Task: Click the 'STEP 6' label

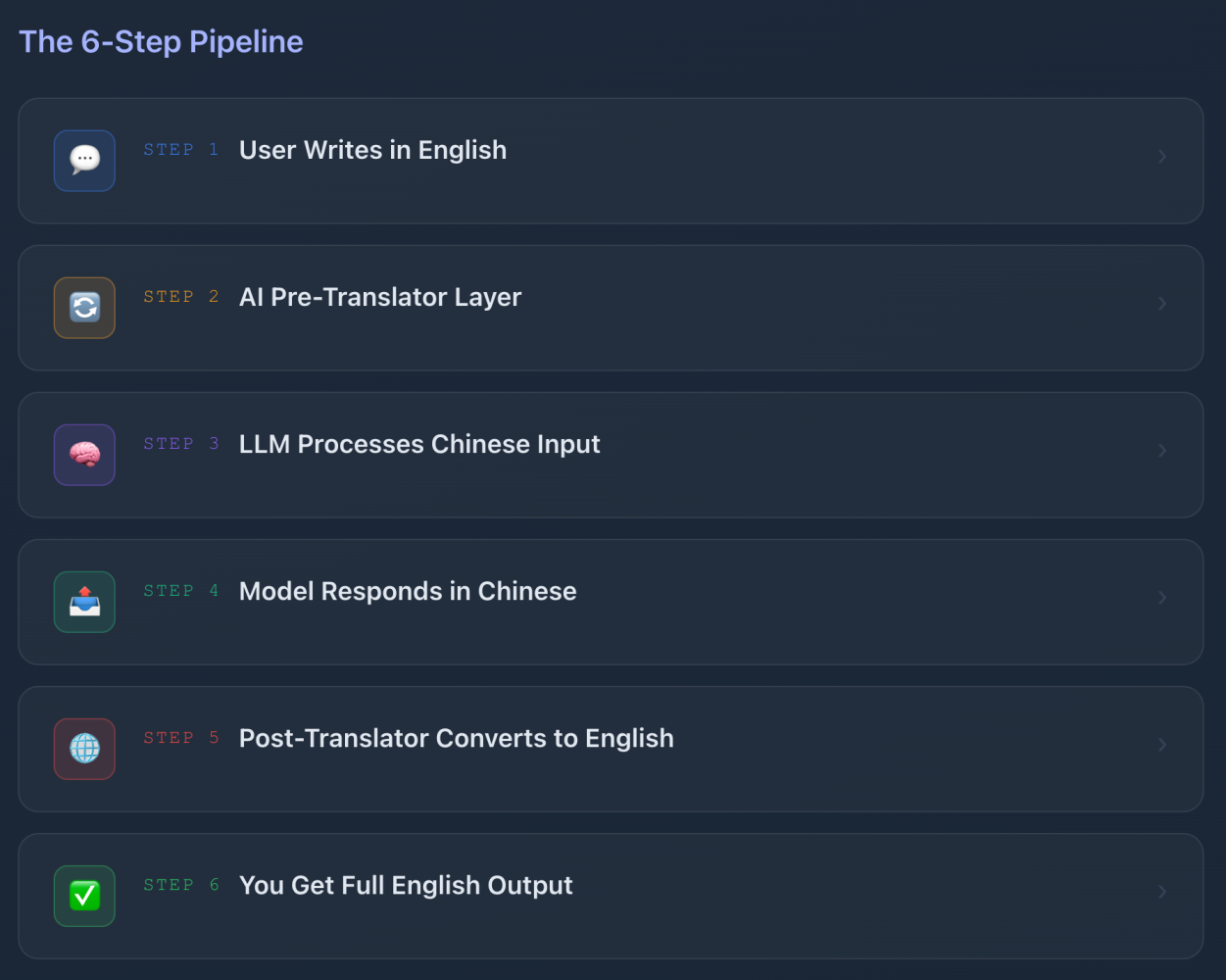Action: [181, 885]
